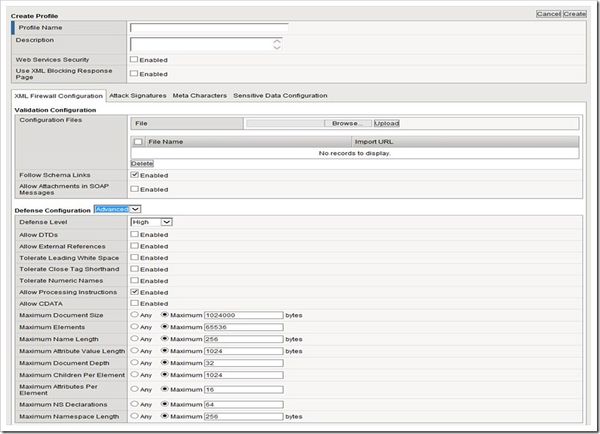Enable Web Services Security checkbox
This screenshot has width=600, height=434.
[x=134, y=60]
